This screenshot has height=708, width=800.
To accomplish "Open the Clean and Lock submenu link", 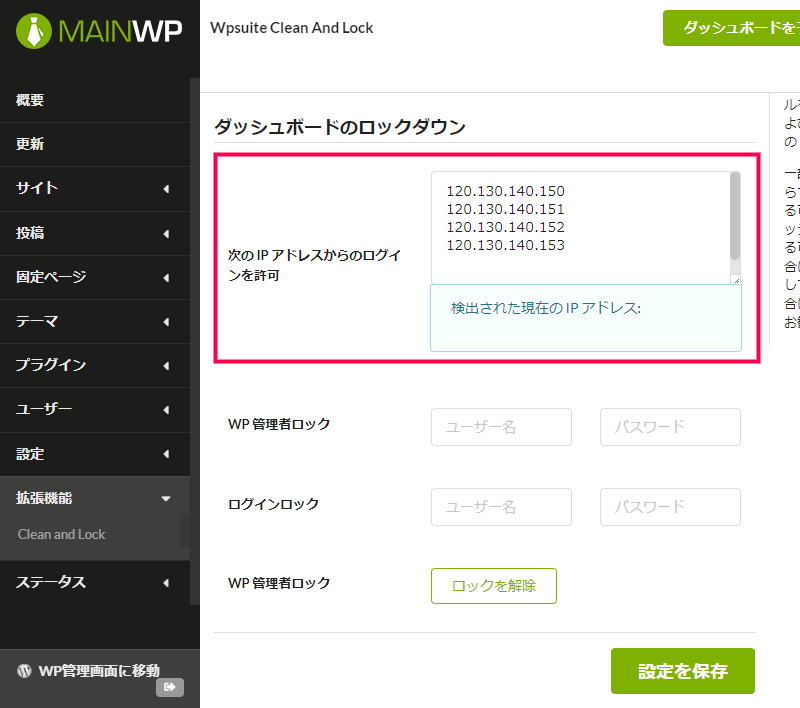I will pyautogui.click(x=61, y=534).
